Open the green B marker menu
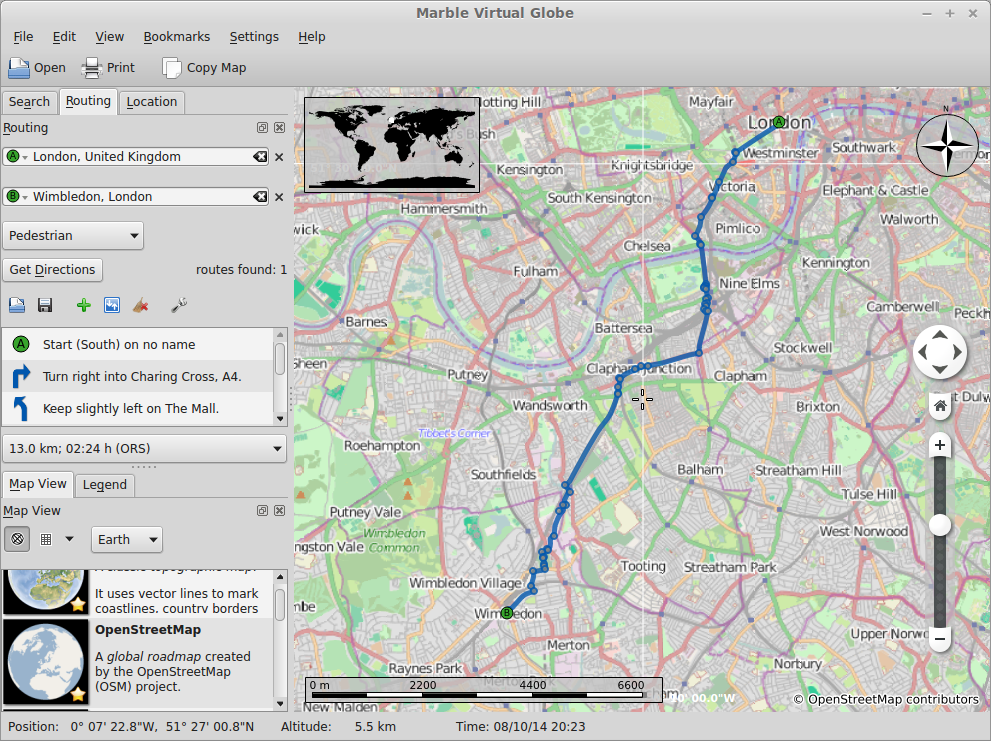Viewport: 991px width, 741px height. pos(16,197)
